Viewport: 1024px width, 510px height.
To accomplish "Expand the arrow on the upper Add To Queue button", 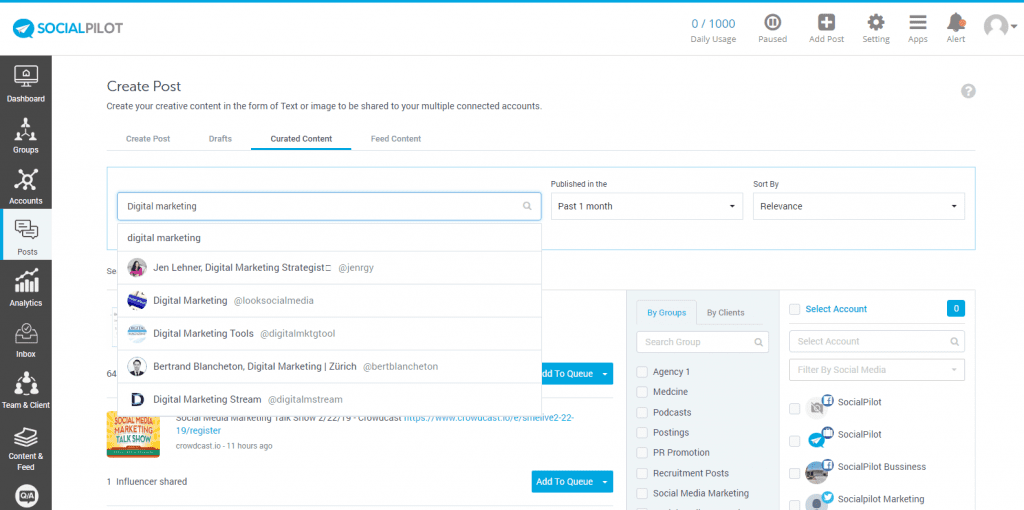I will click(x=605, y=374).
